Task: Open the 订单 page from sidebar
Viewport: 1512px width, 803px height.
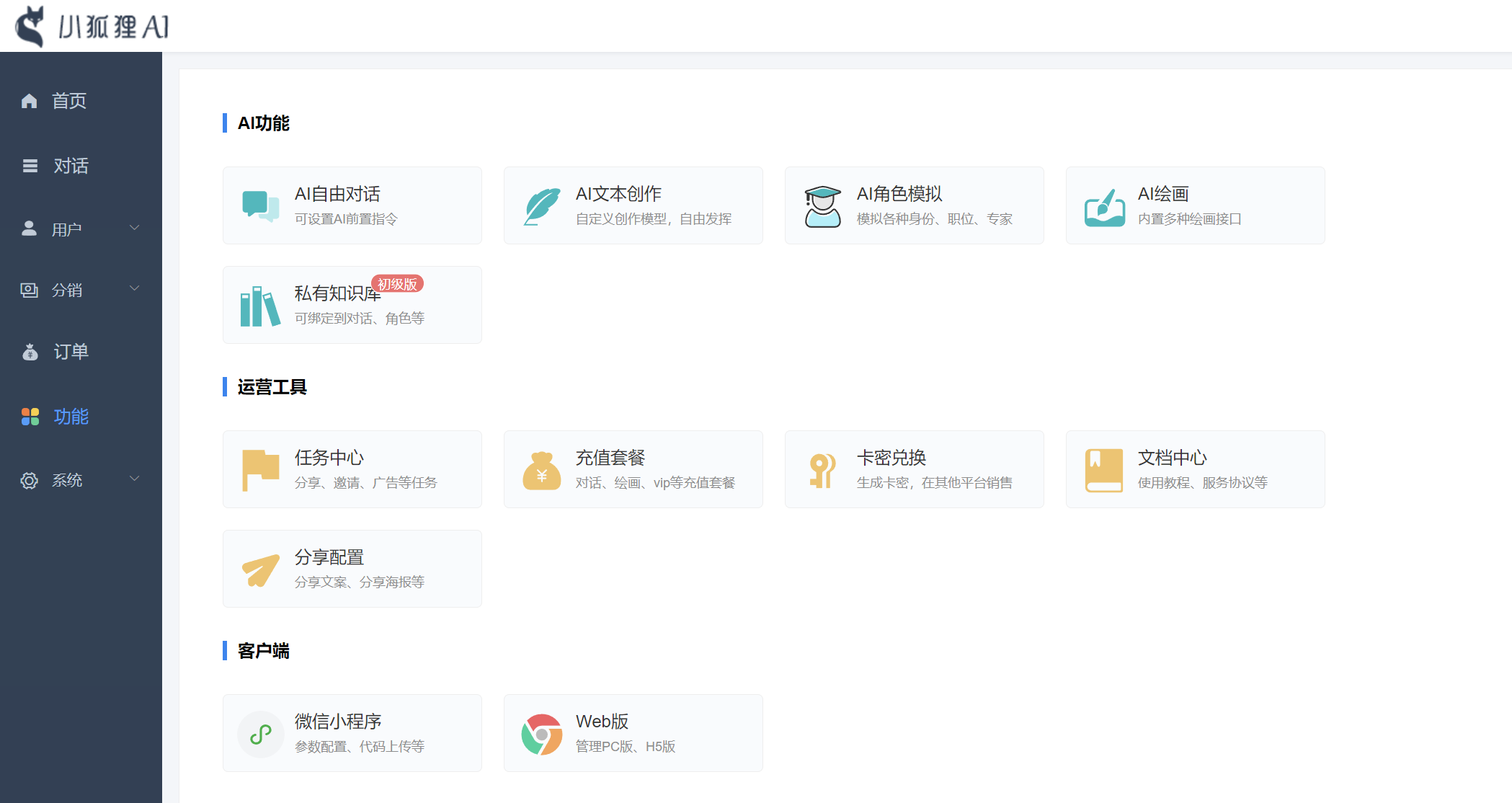Action: (71, 352)
